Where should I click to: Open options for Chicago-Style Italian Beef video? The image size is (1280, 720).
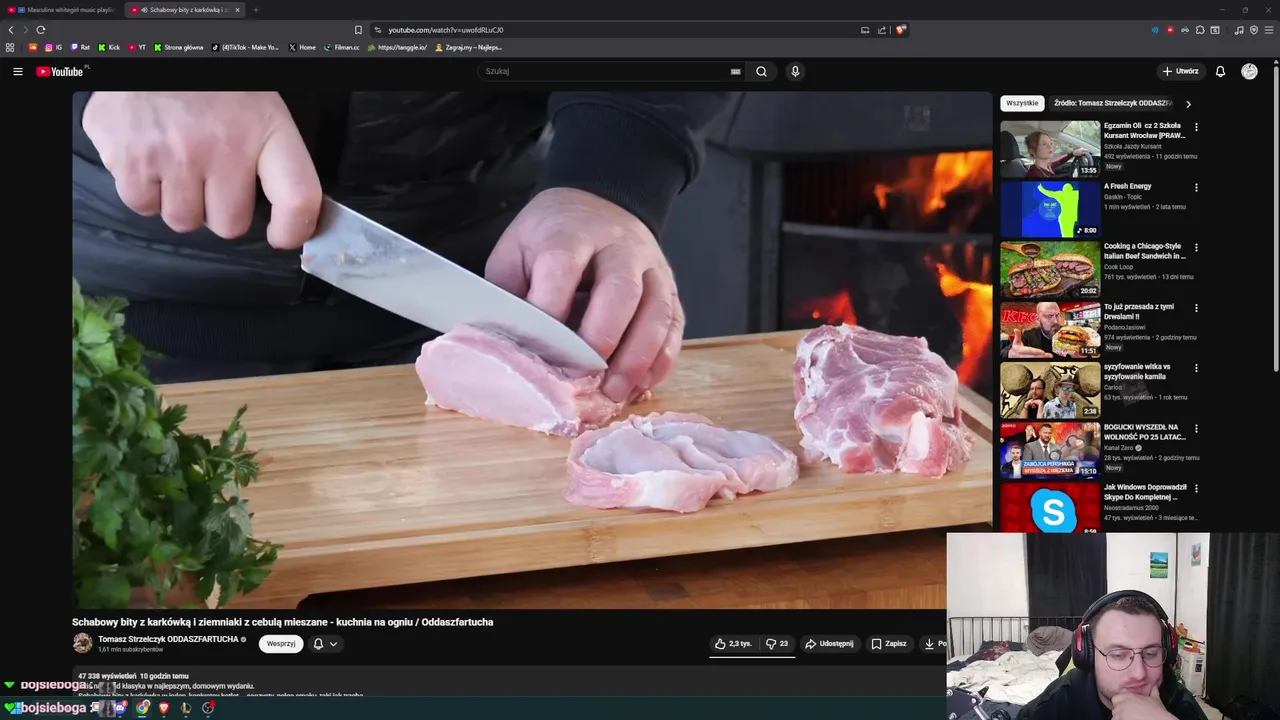click(x=1196, y=247)
